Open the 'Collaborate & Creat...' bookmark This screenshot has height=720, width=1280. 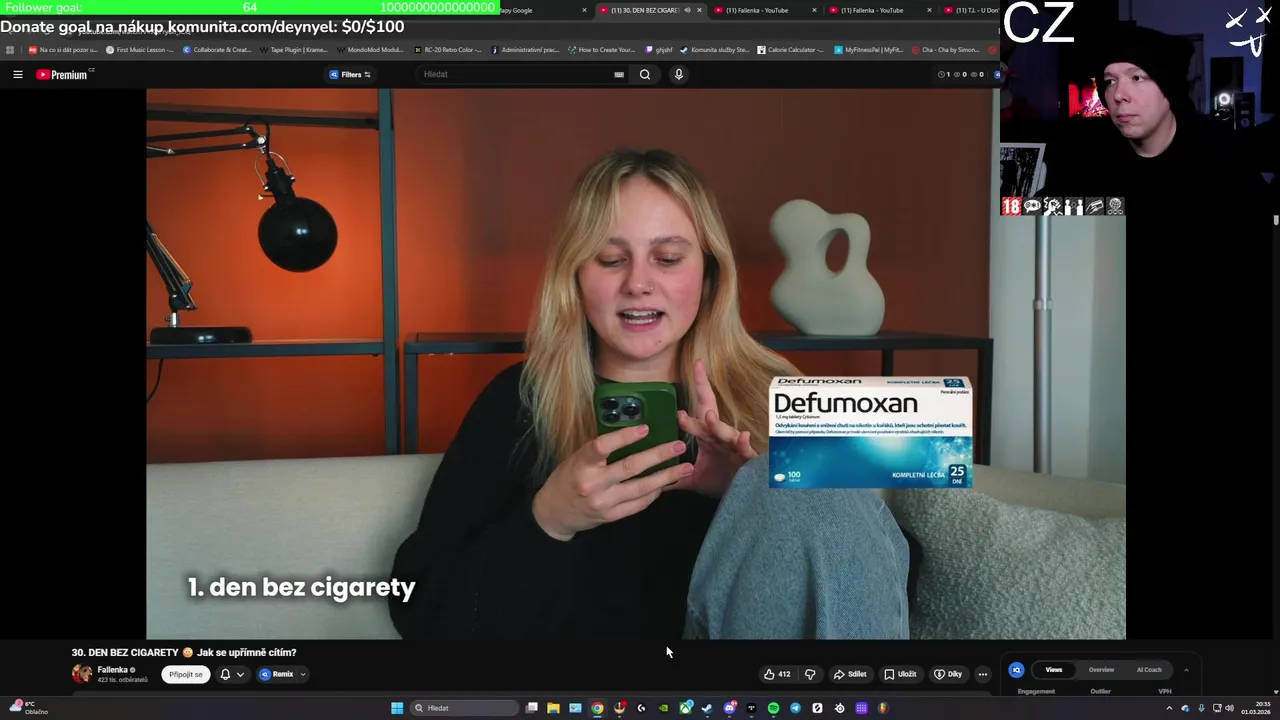click(216, 49)
